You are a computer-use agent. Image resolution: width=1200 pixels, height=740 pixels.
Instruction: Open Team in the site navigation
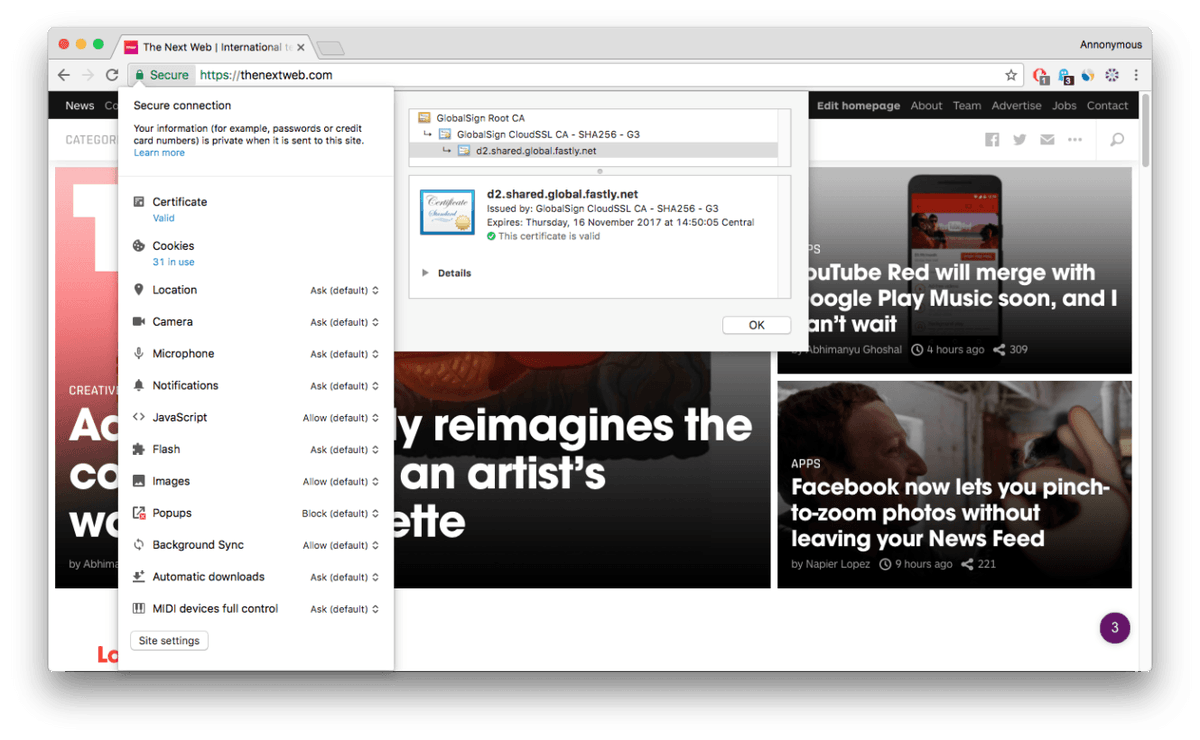967,106
